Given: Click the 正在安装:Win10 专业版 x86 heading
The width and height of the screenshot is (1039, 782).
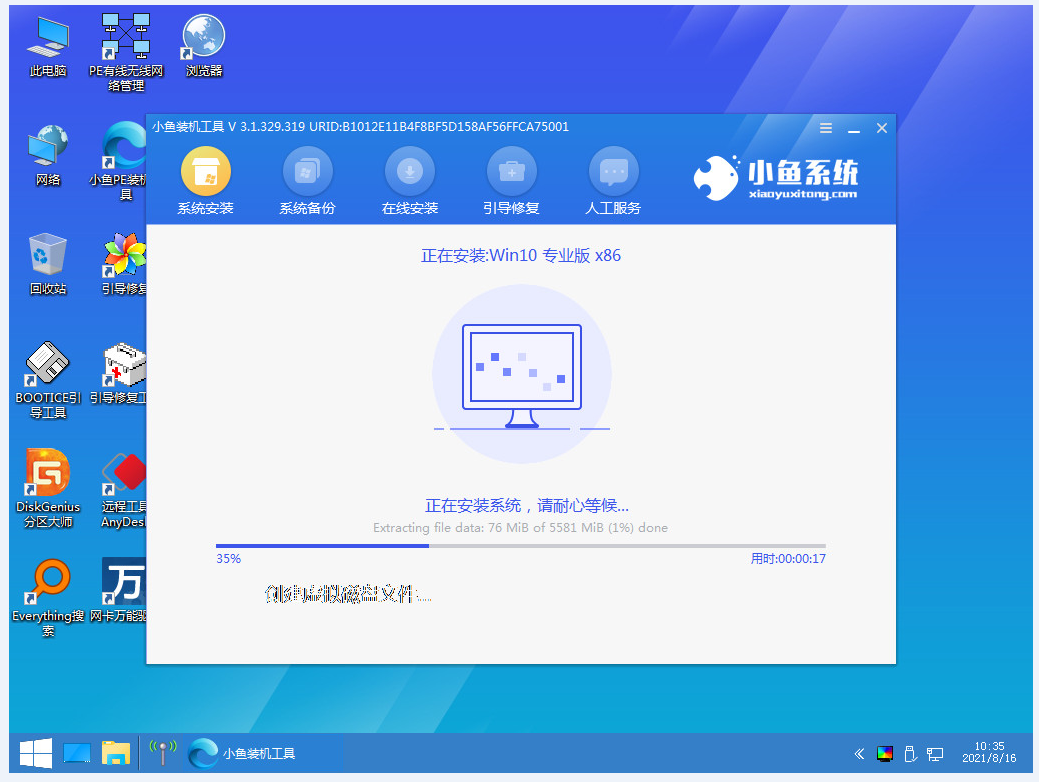Looking at the screenshot, I should pyautogui.click(x=521, y=256).
